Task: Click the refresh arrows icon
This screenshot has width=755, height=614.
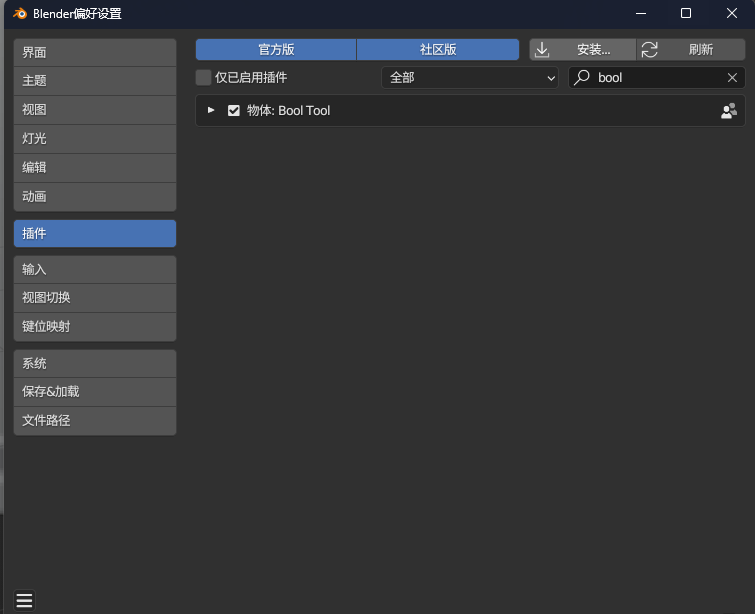Action: [650, 50]
